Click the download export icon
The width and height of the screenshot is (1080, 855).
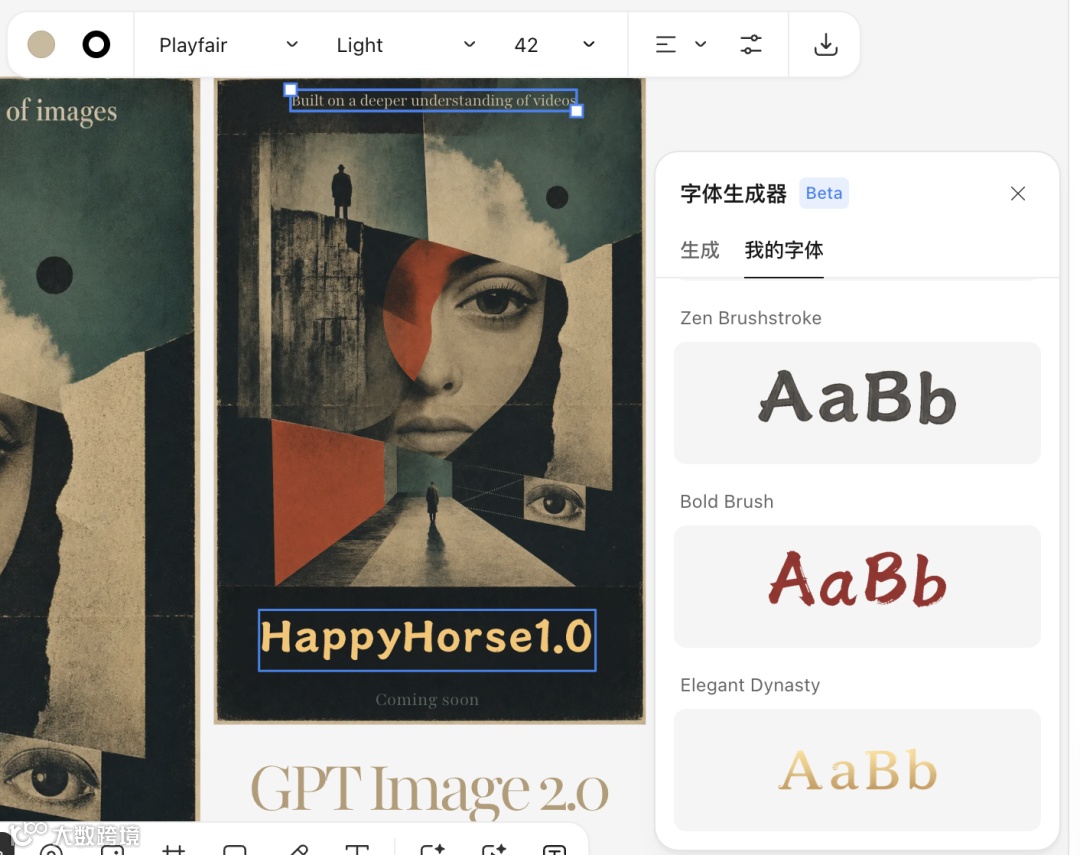pyautogui.click(x=825, y=45)
